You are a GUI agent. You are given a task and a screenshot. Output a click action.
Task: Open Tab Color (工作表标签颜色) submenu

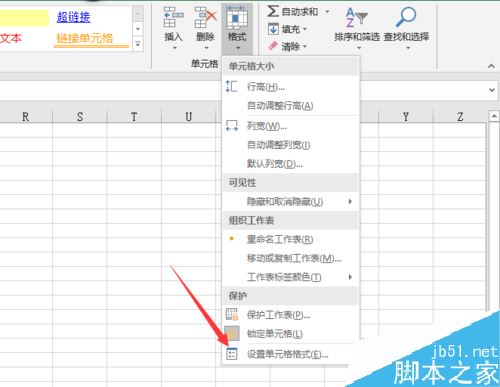[x=291, y=277]
